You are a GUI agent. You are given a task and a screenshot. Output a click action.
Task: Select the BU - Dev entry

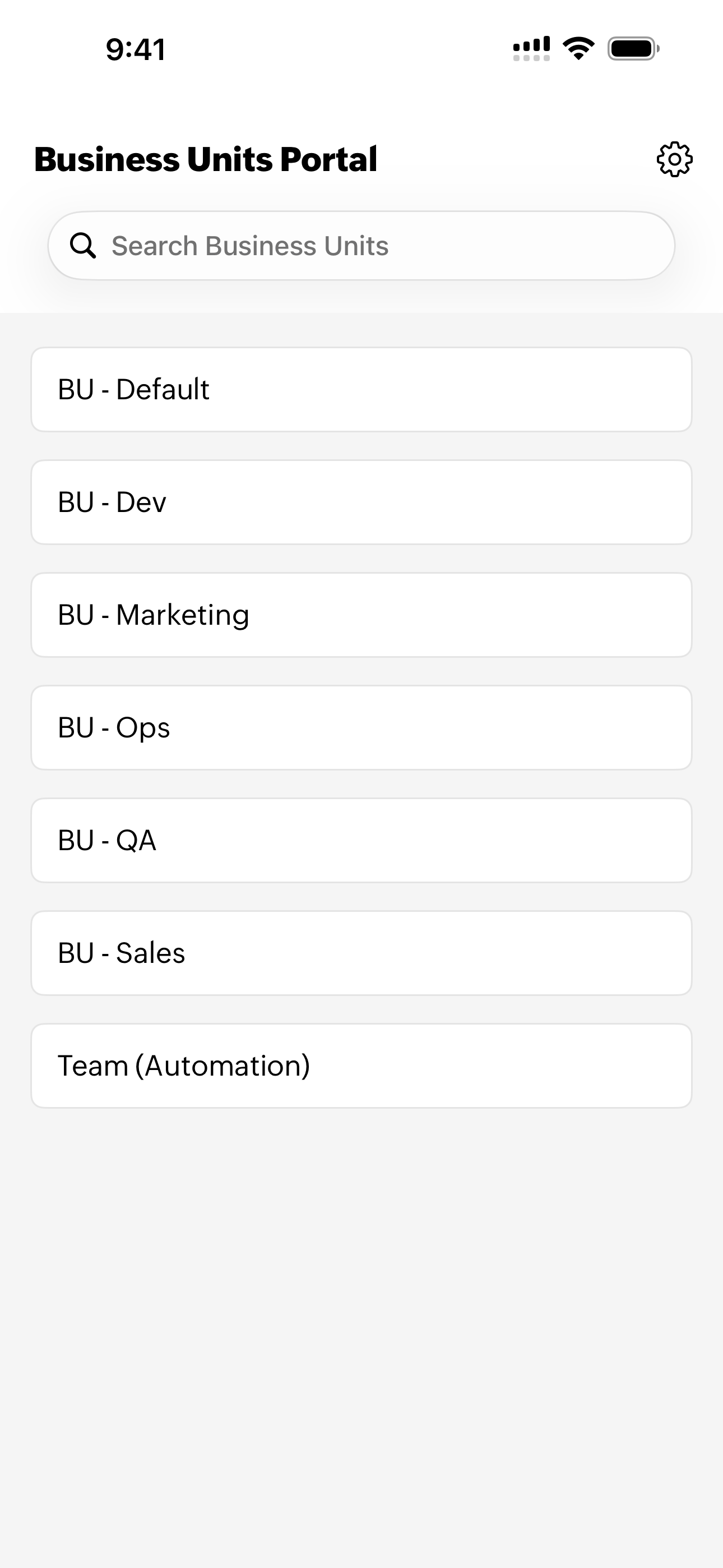coord(361,502)
